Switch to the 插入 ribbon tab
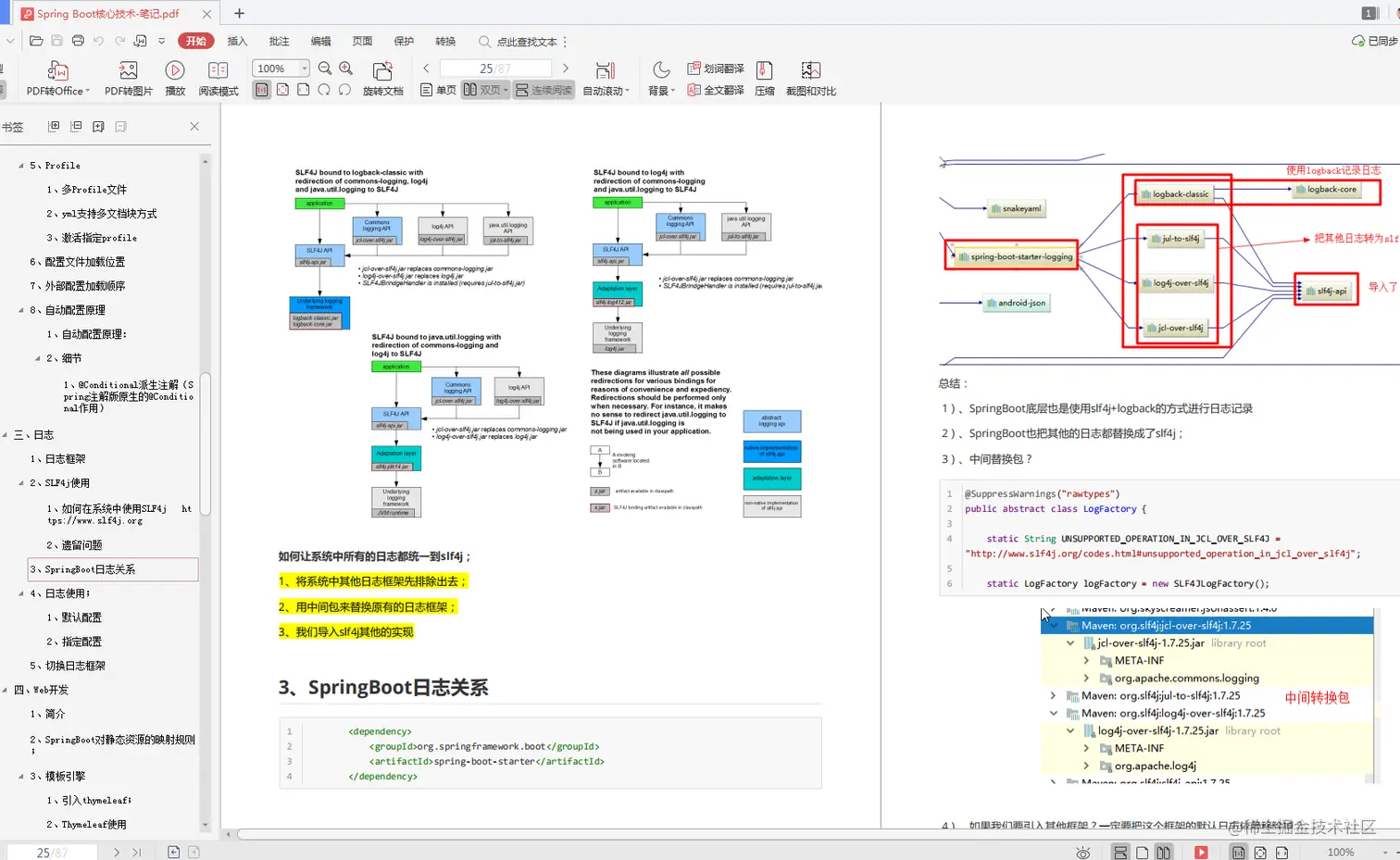1400x860 pixels. pos(237,41)
